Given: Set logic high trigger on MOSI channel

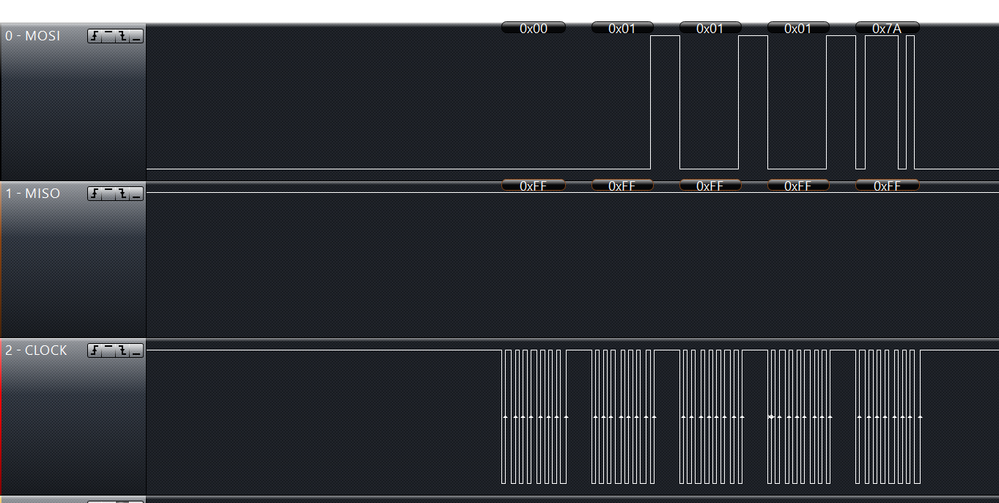Looking at the screenshot, I should click(x=109, y=36).
